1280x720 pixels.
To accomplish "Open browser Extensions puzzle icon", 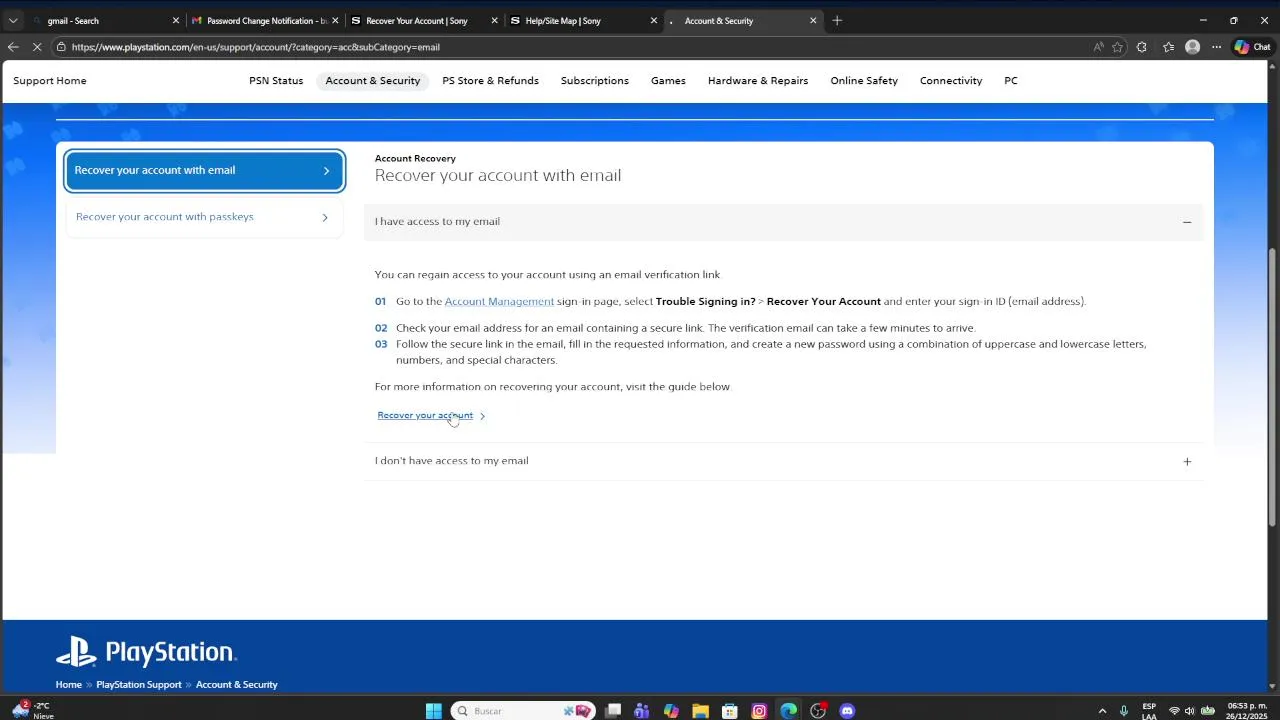I will [1142, 47].
